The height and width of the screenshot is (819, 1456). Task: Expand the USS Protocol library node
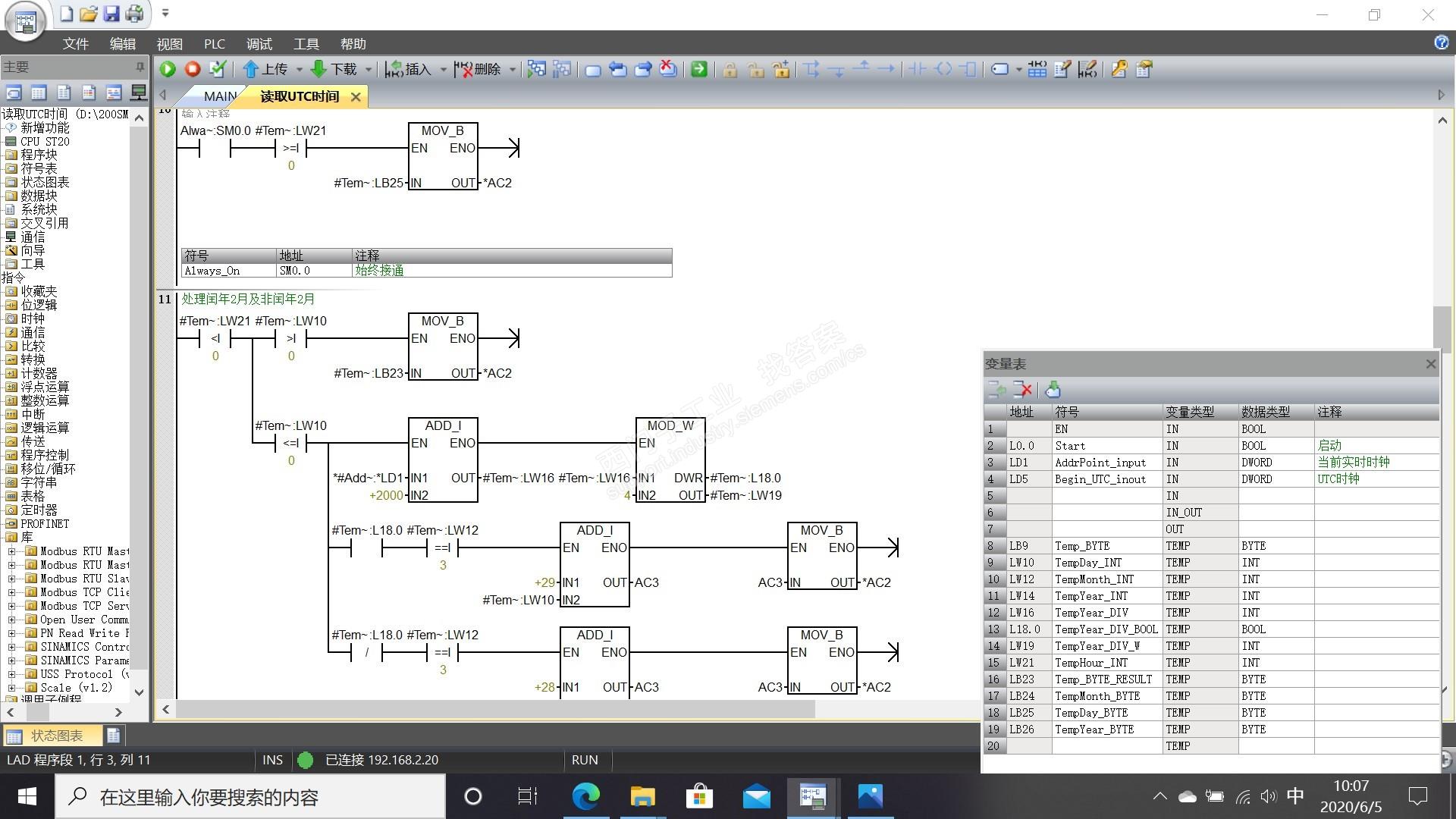(x=11, y=674)
